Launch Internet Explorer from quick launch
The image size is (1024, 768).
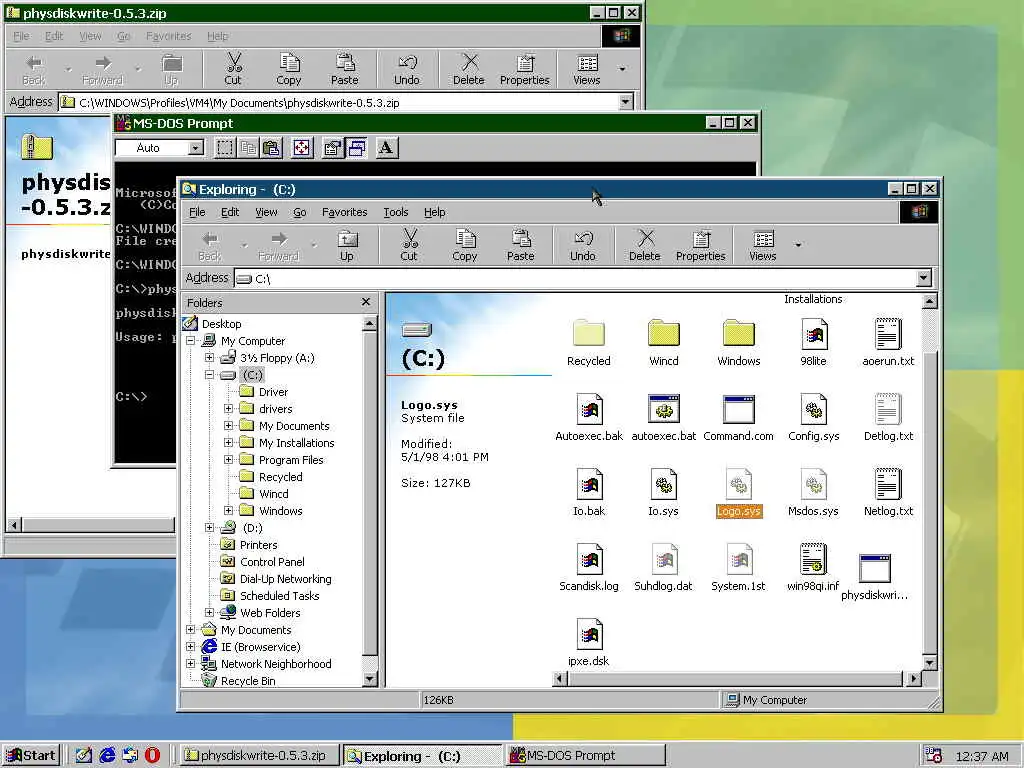coord(107,755)
